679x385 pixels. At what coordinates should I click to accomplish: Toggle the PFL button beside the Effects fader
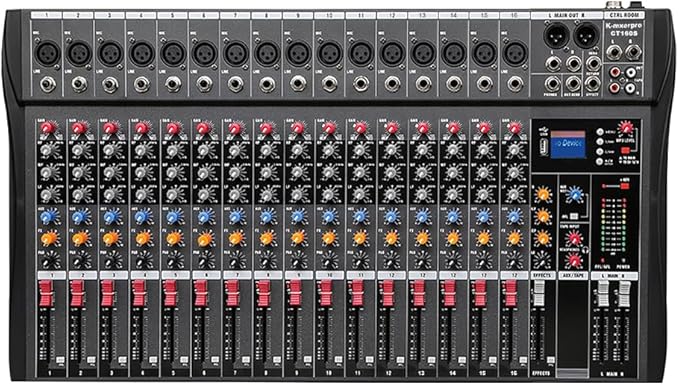(x=550, y=359)
